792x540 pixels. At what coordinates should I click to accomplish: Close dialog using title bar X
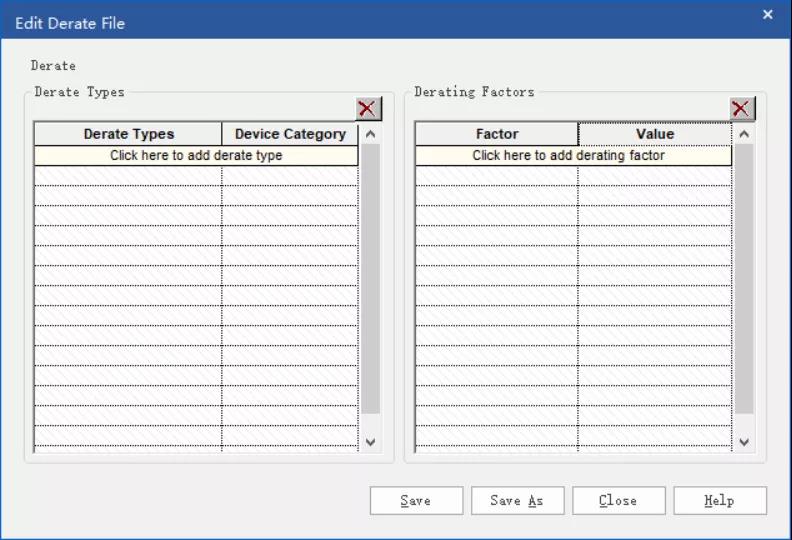coord(768,15)
